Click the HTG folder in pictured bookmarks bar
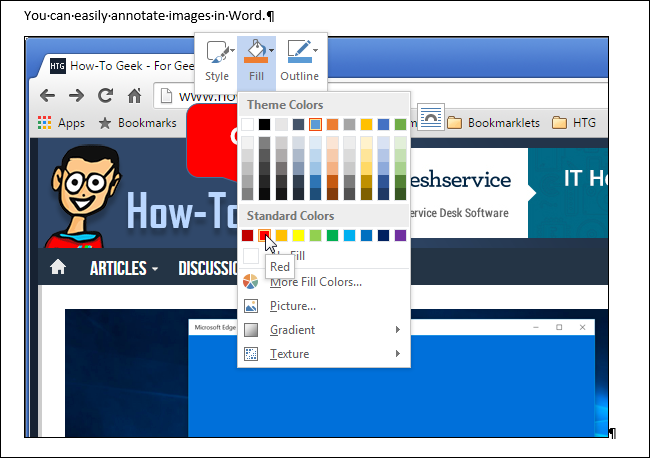 (574, 123)
